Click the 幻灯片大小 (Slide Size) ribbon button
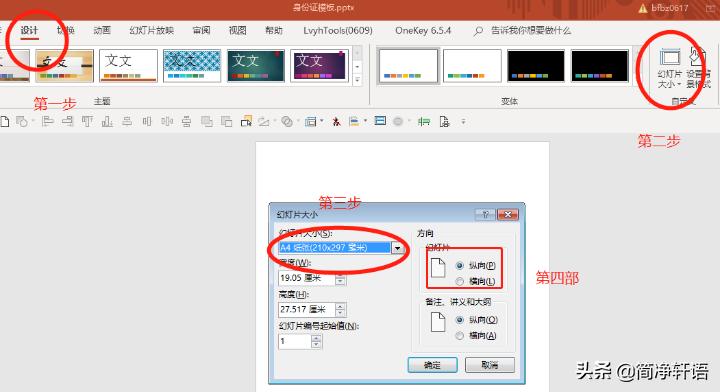Screen dimensions: 720x392 669,67
